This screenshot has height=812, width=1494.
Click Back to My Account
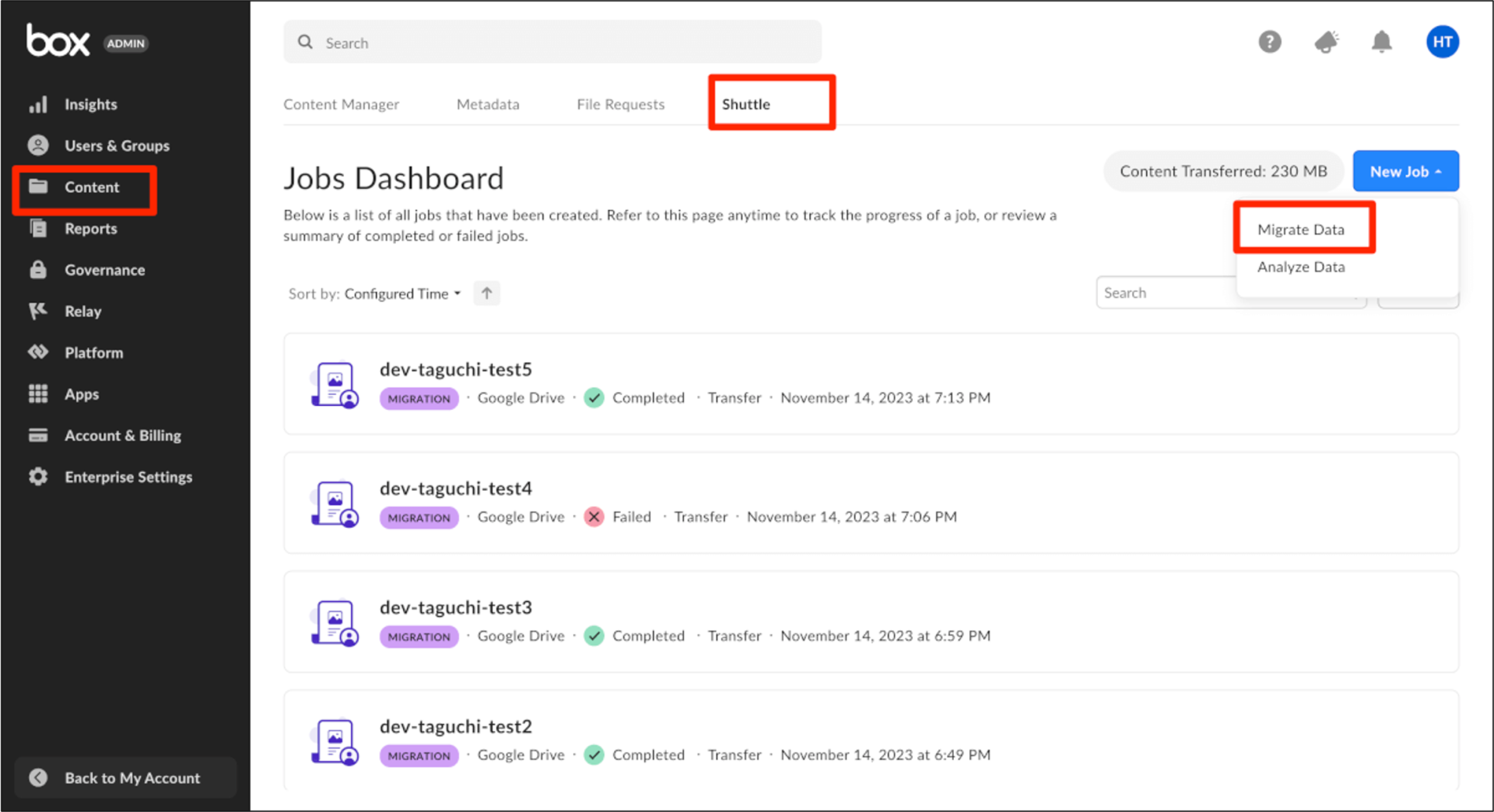[124, 777]
